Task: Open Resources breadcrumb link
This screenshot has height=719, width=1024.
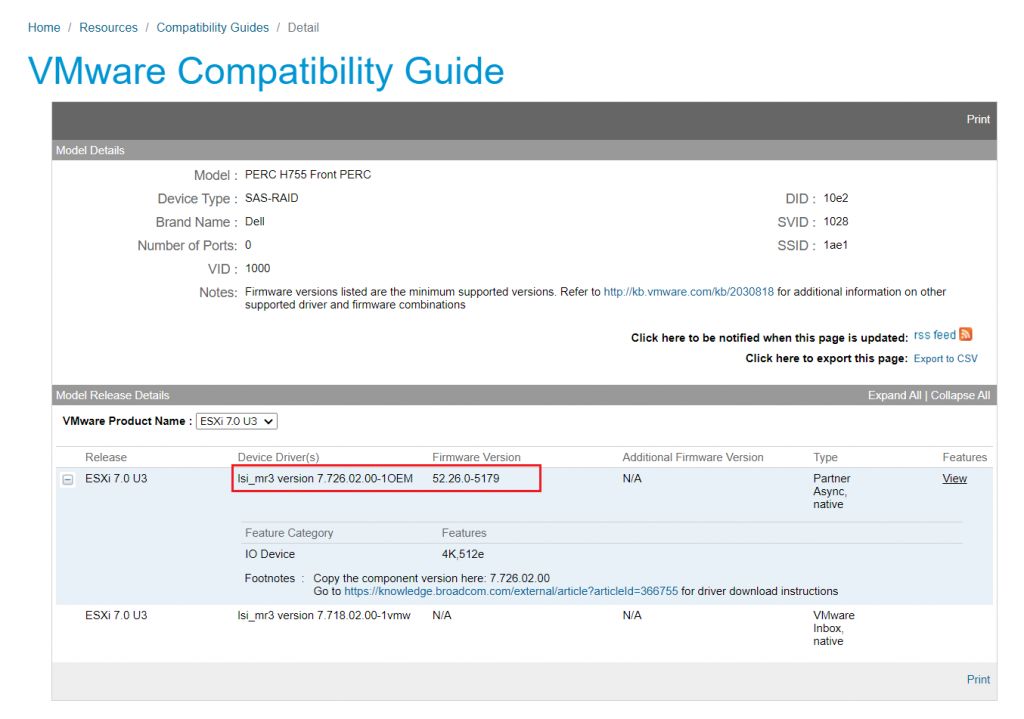Action: click(x=108, y=27)
